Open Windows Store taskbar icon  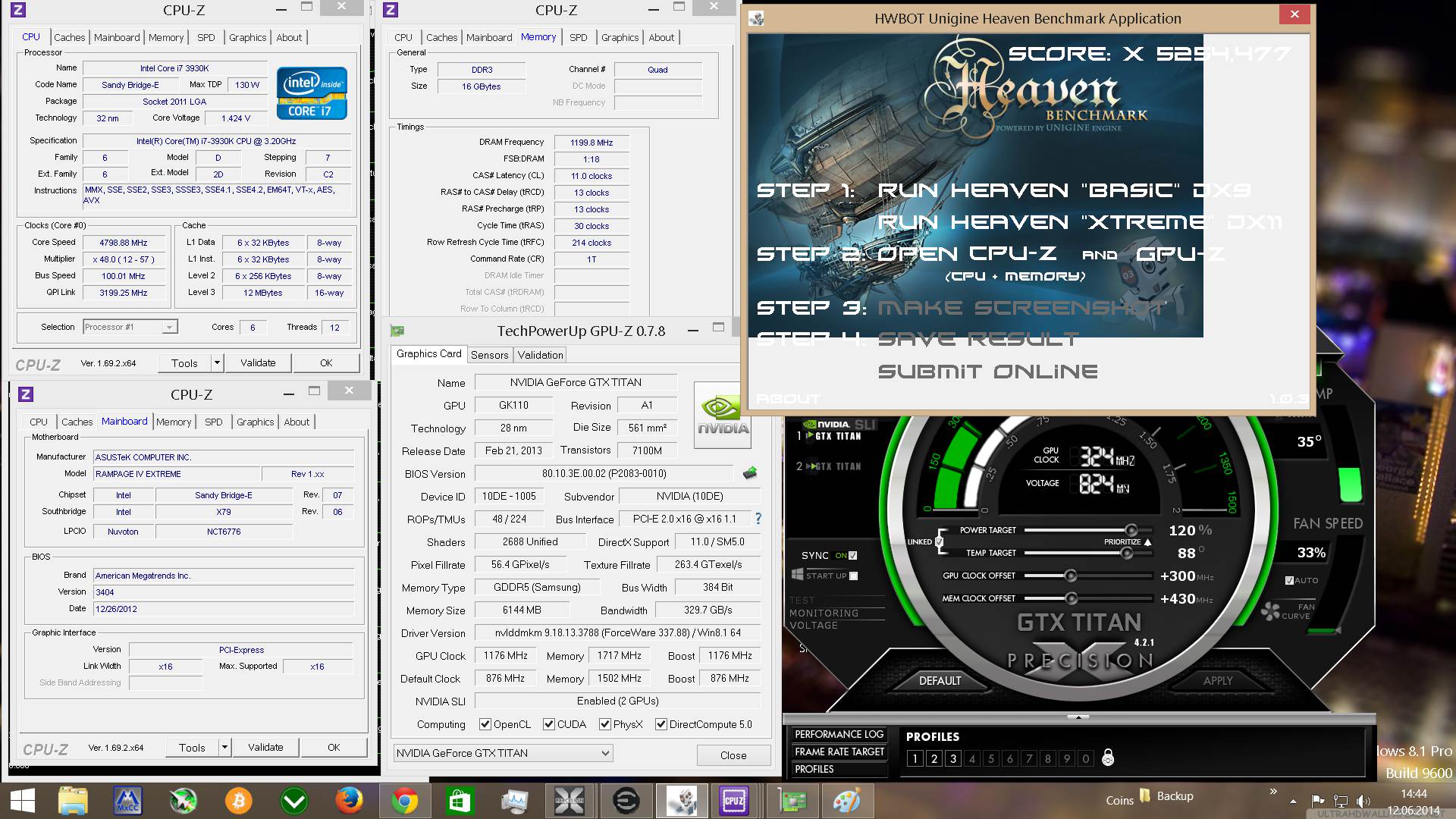pos(460,801)
